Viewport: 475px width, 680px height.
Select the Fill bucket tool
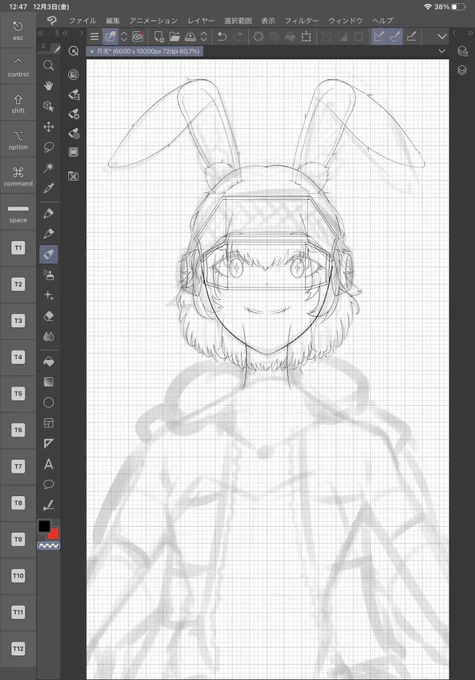point(49,361)
